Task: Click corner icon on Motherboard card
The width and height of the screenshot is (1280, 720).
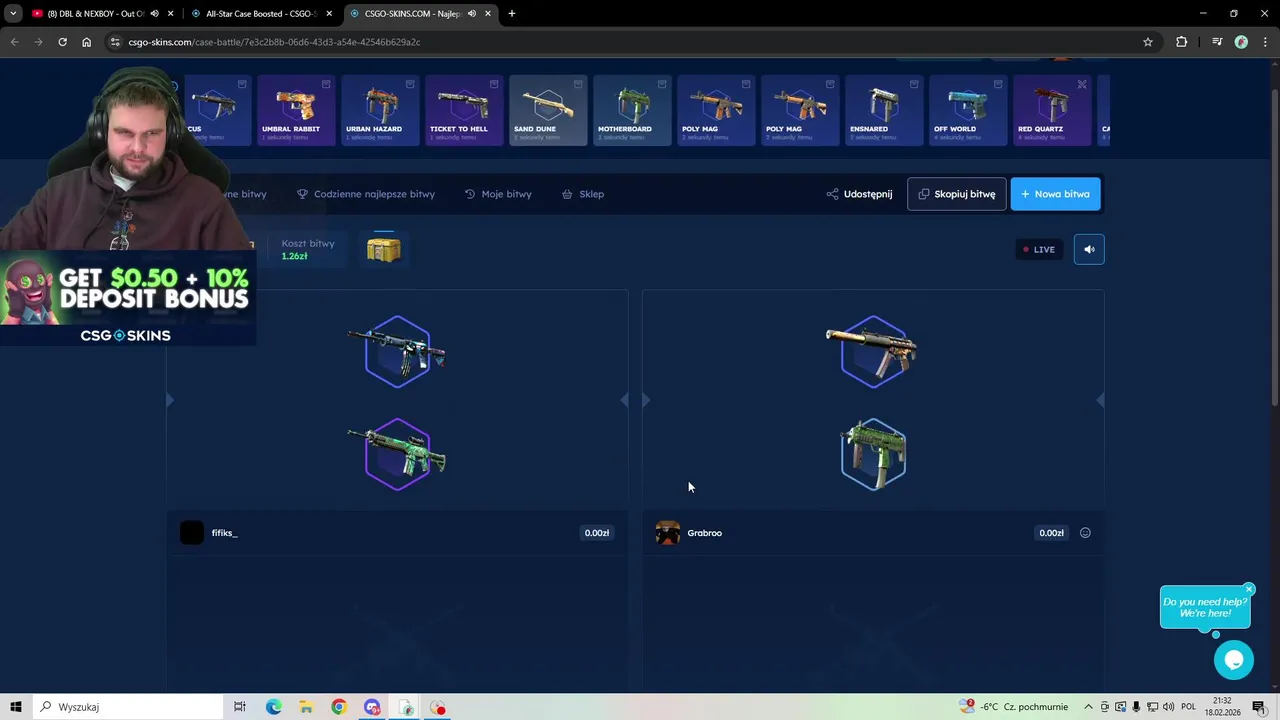Action: (662, 84)
